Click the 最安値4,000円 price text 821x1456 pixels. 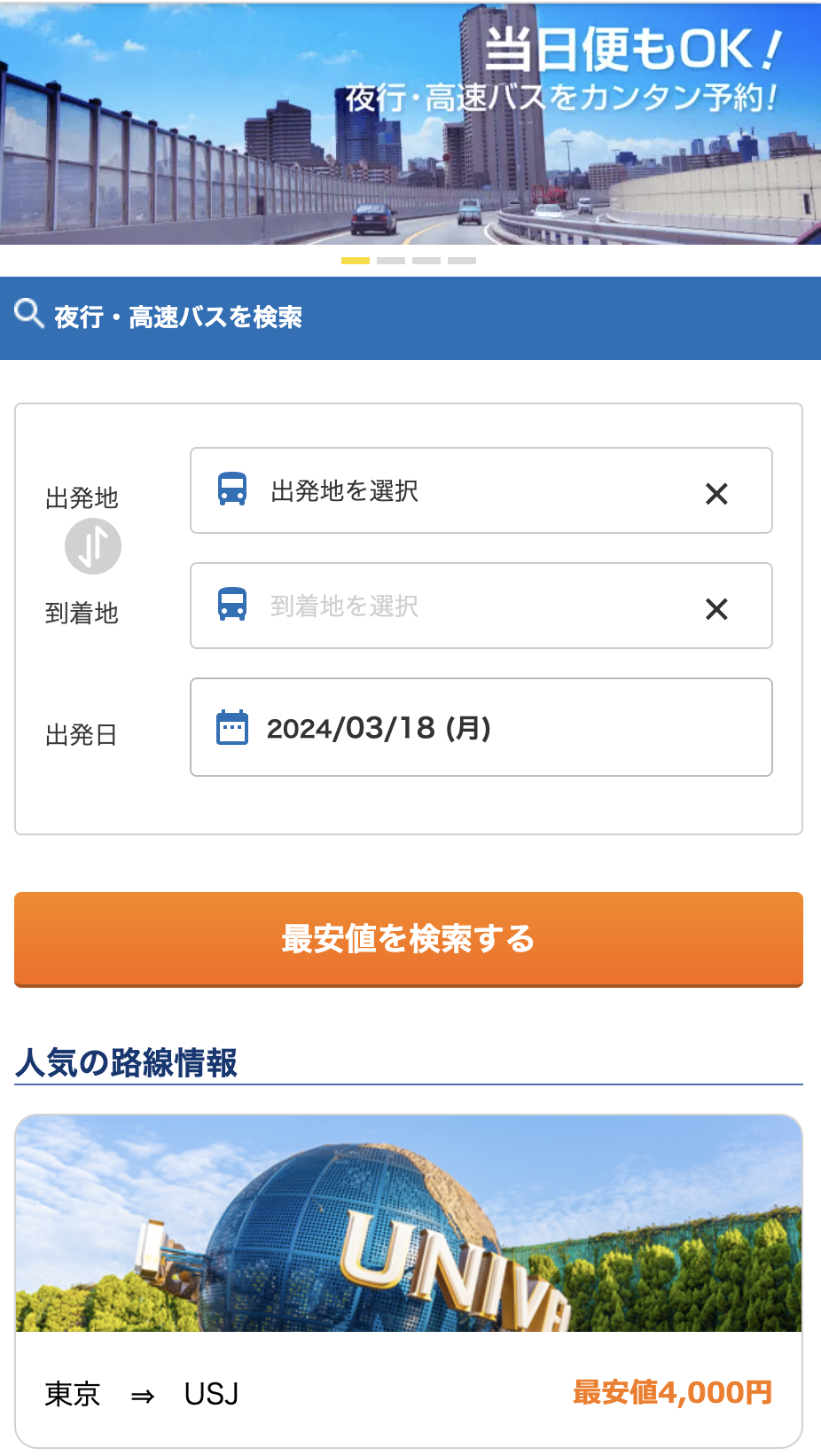coord(672,1392)
